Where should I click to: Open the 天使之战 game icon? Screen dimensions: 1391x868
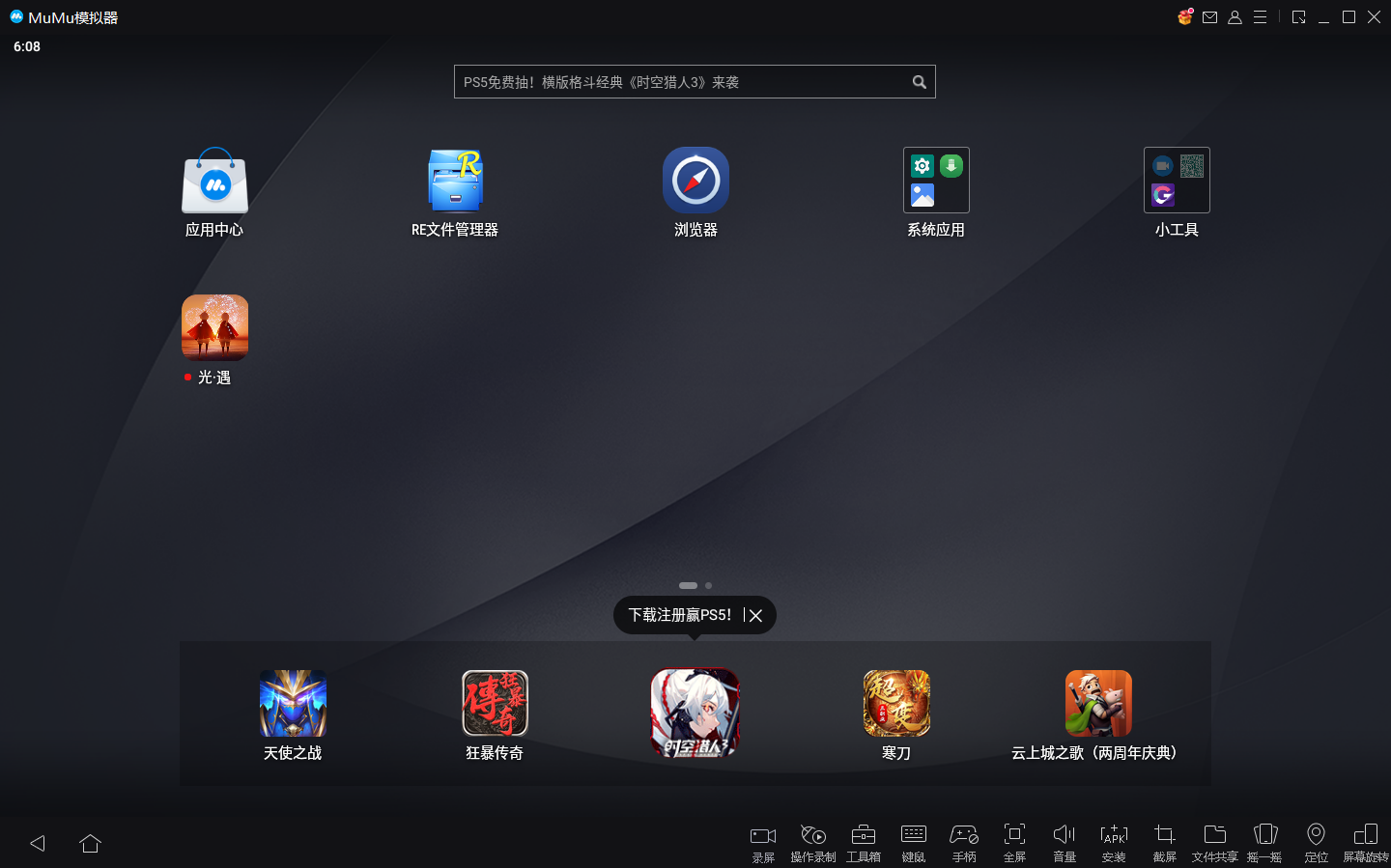pos(293,703)
